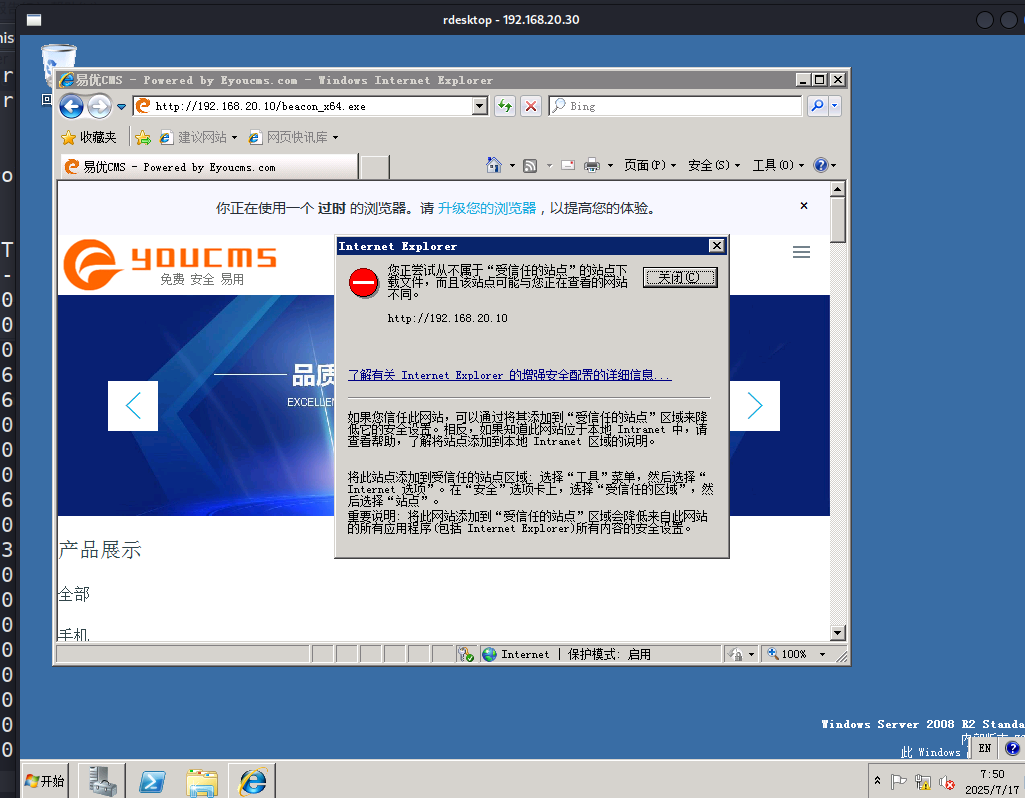The height and width of the screenshot is (798, 1025).
Task: Open the 建议网站 favorites link
Action: click(198, 137)
